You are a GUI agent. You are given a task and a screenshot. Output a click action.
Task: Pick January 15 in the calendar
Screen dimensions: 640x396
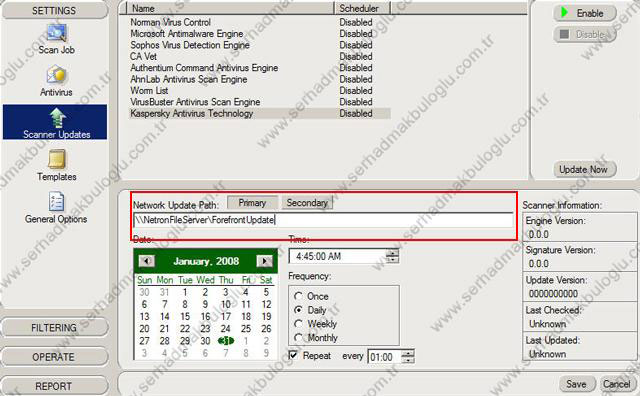[185, 316]
